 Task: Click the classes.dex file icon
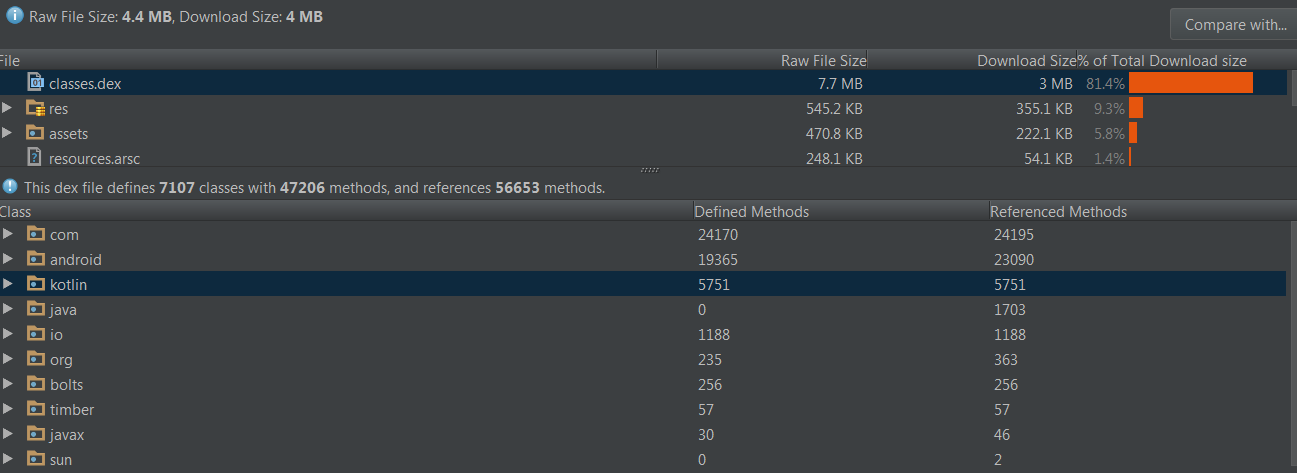click(35, 83)
